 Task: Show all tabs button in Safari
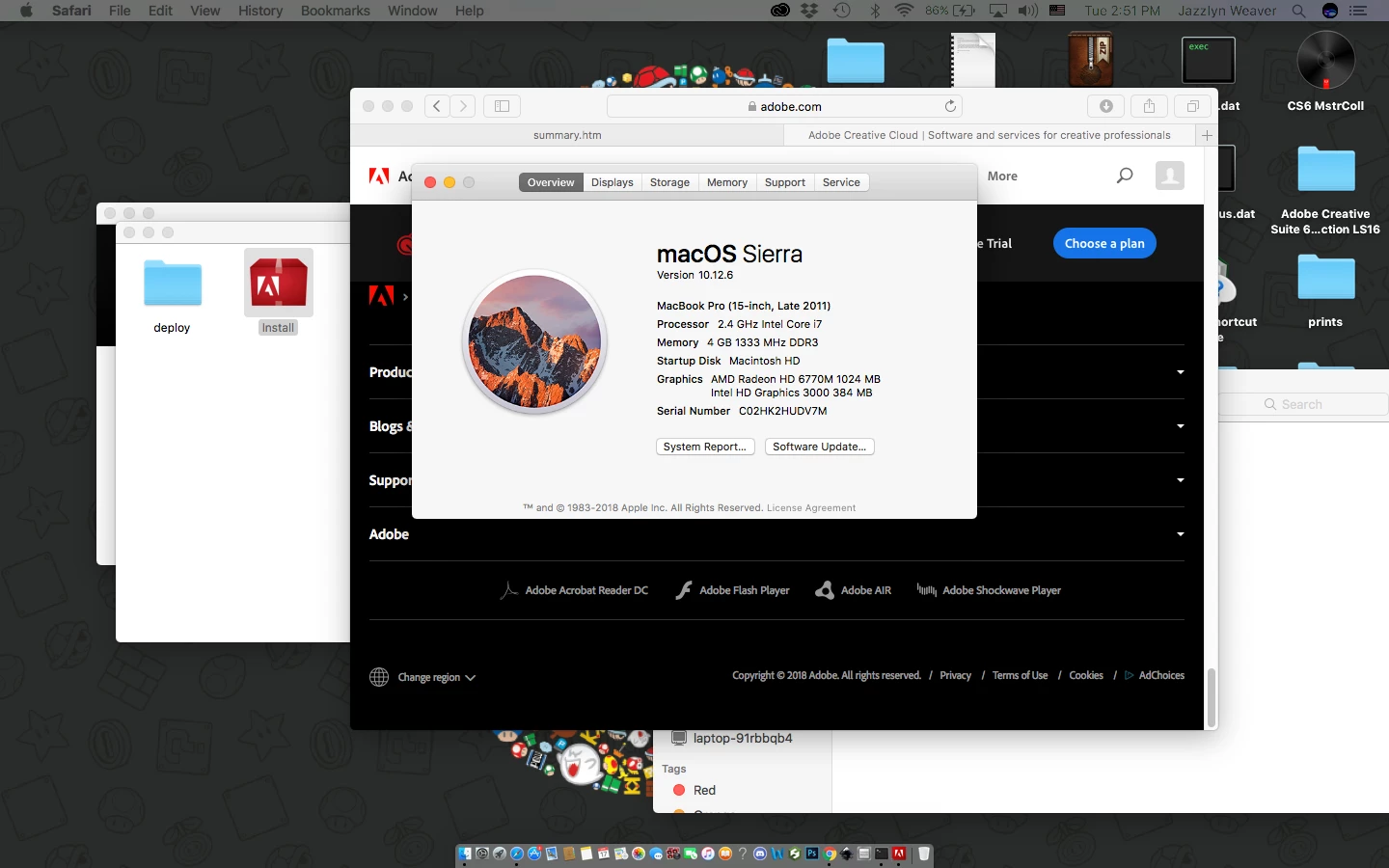point(1193,106)
